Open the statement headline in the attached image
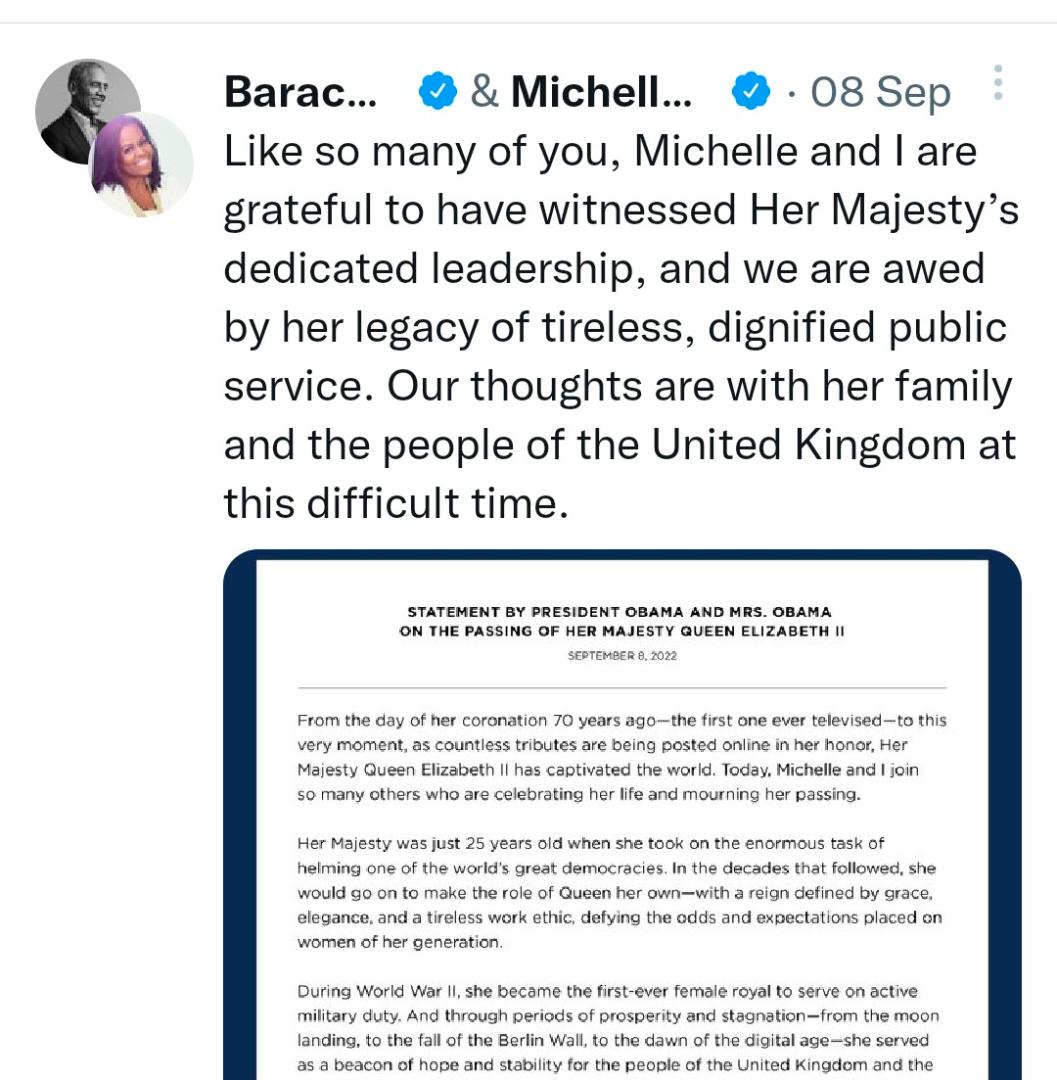Image resolution: width=1057 pixels, height=1080 pixels. point(620,621)
